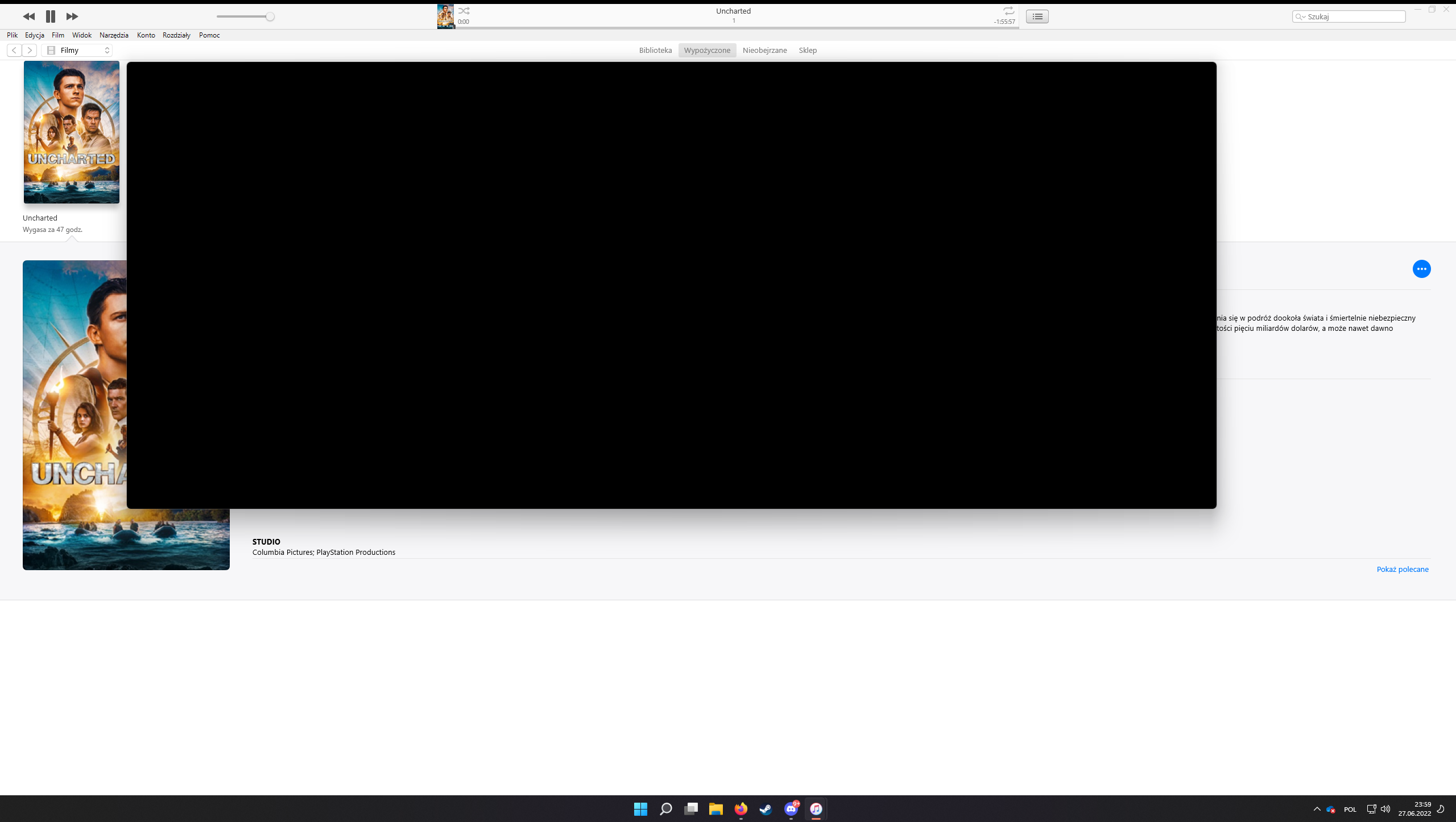Viewport: 1456px width, 822px height.
Task: Open the blue more options button
Action: [x=1421, y=269]
